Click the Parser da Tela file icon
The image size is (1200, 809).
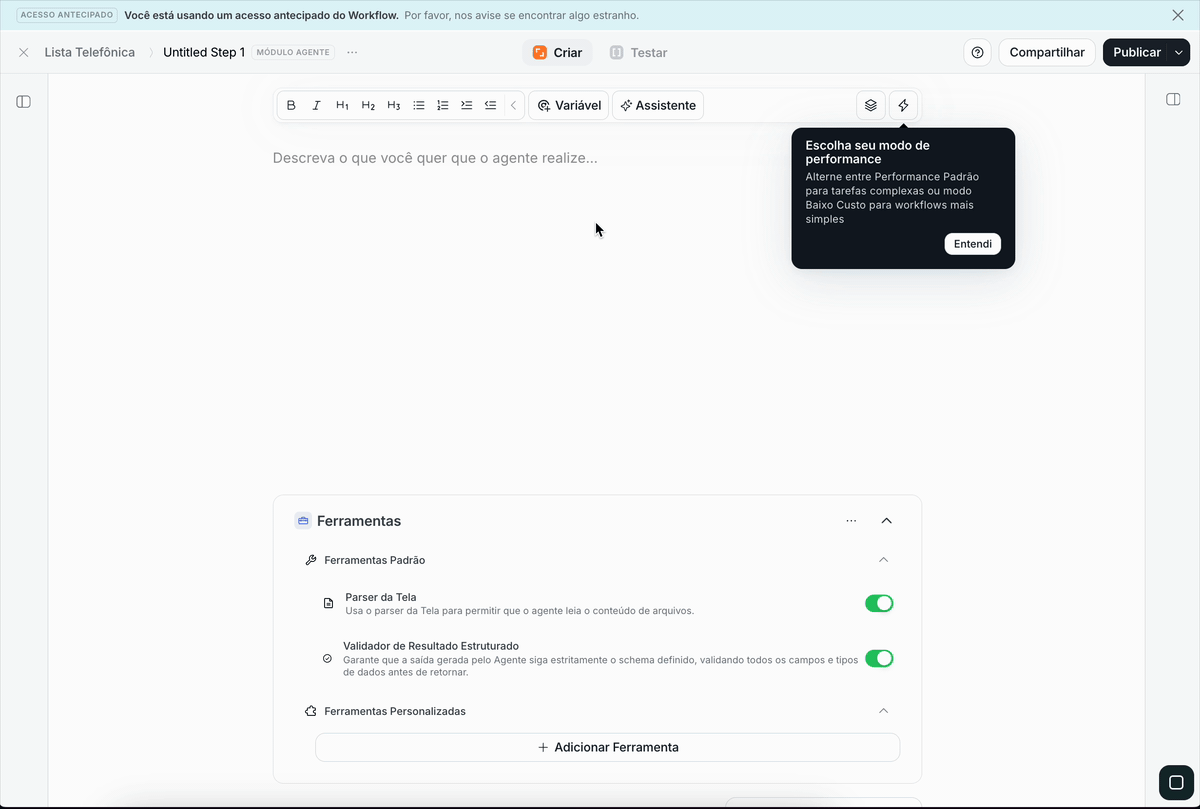pos(328,604)
